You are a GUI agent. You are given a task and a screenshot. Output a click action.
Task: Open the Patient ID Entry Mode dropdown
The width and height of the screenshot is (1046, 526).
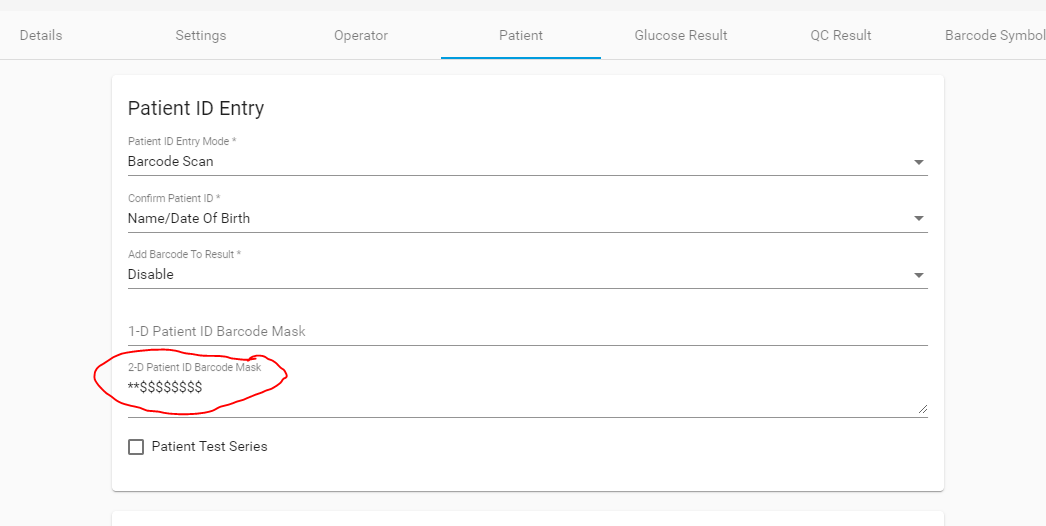click(520, 161)
